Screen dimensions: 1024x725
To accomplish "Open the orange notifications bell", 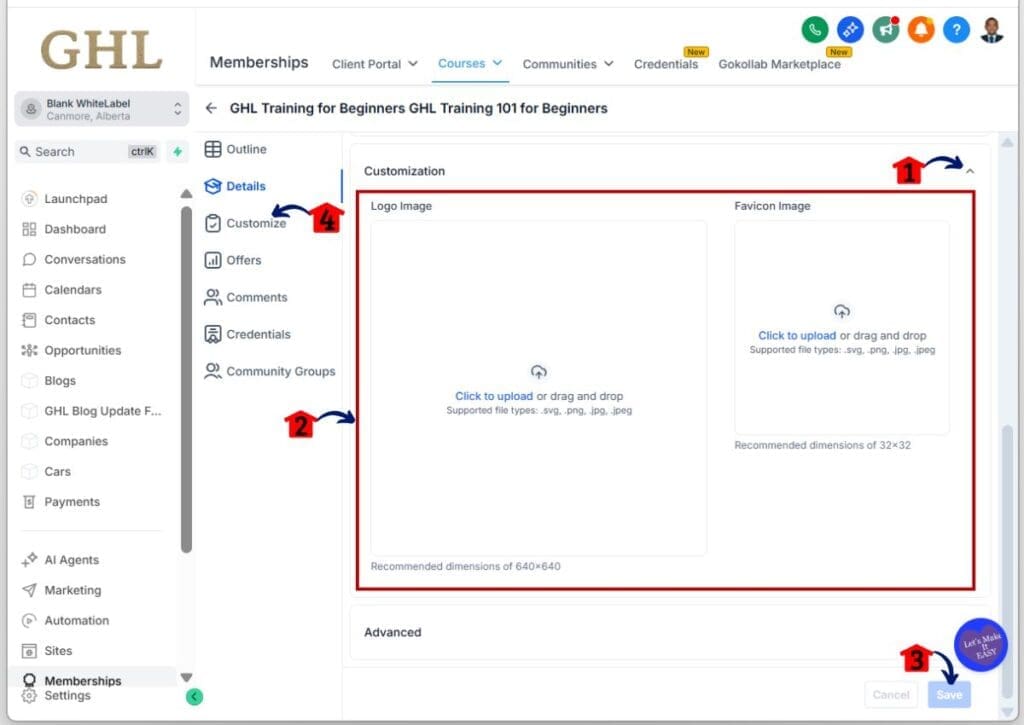I will tap(920, 30).
